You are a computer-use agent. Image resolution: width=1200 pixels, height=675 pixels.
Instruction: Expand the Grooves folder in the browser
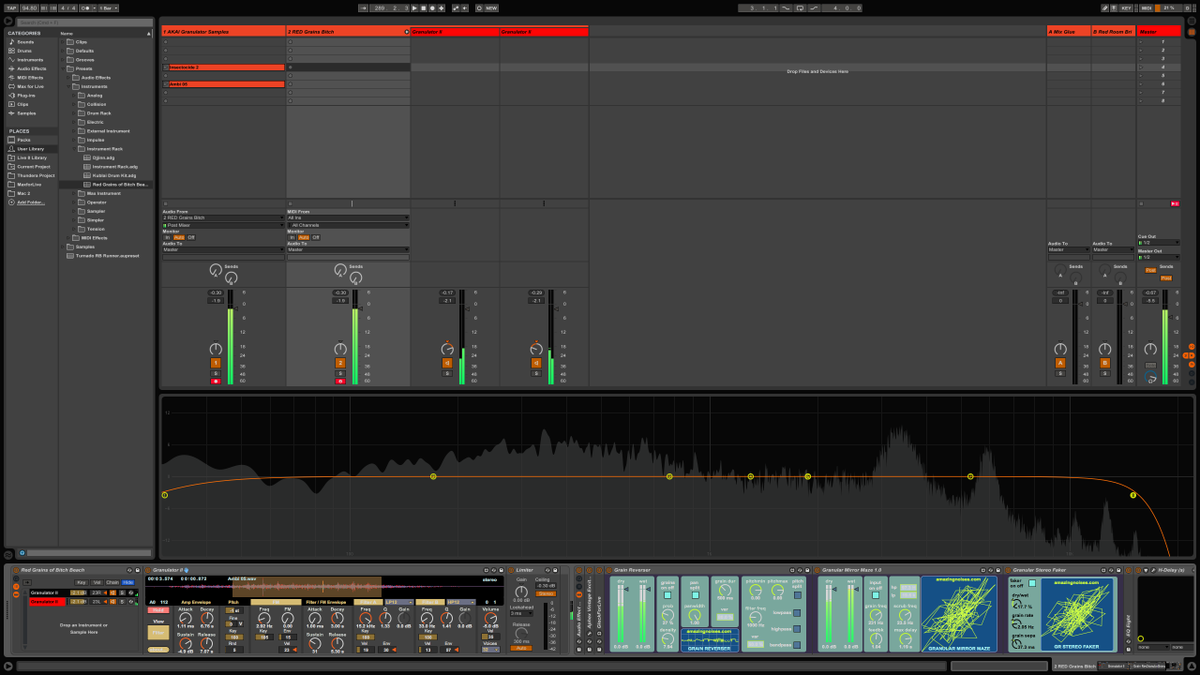tap(64, 60)
